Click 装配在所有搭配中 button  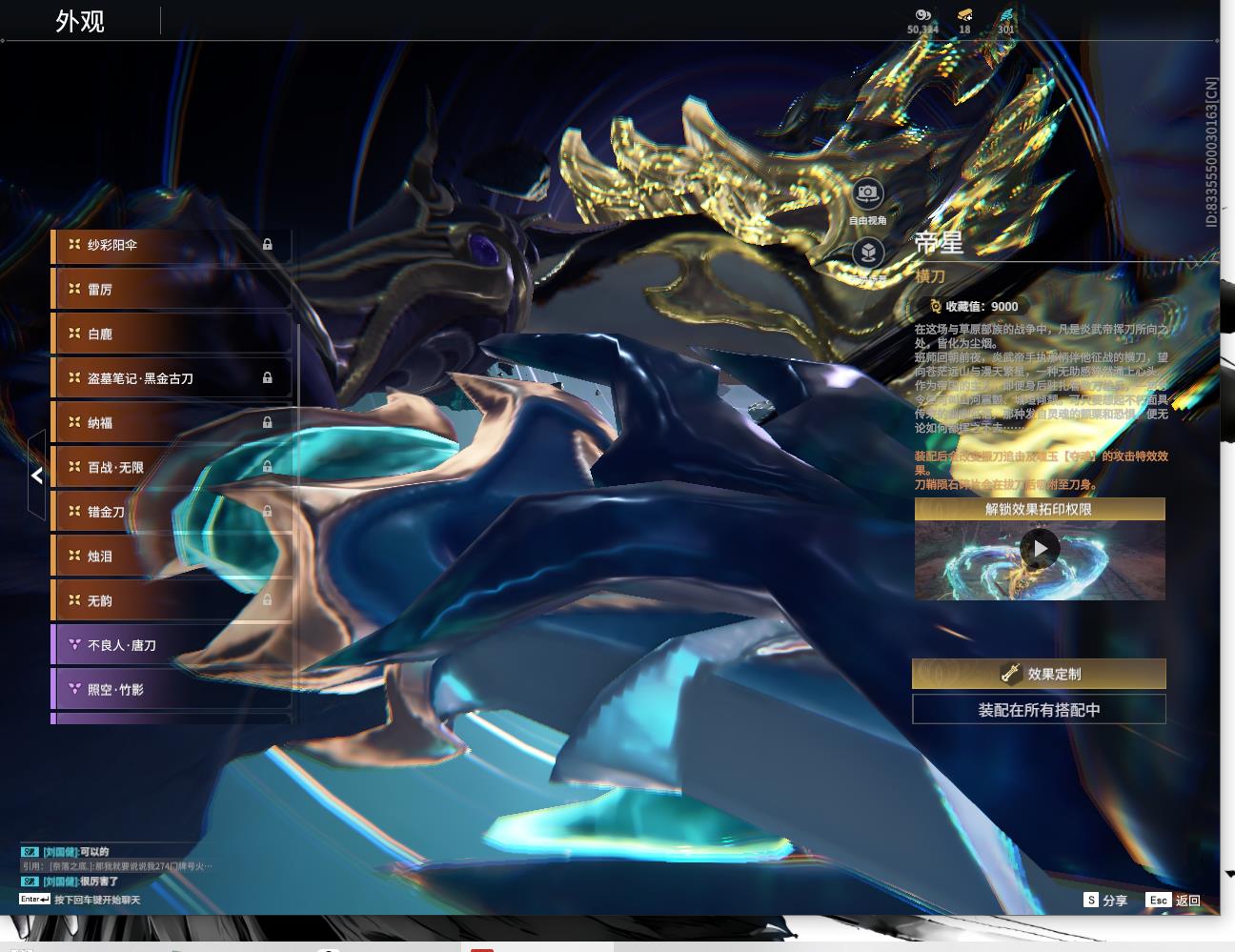click(x=1039, y=709)
